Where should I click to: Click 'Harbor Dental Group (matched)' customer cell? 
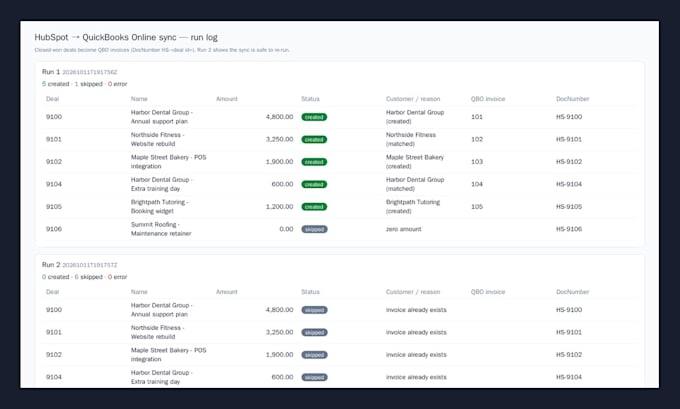tap(415, 184)
